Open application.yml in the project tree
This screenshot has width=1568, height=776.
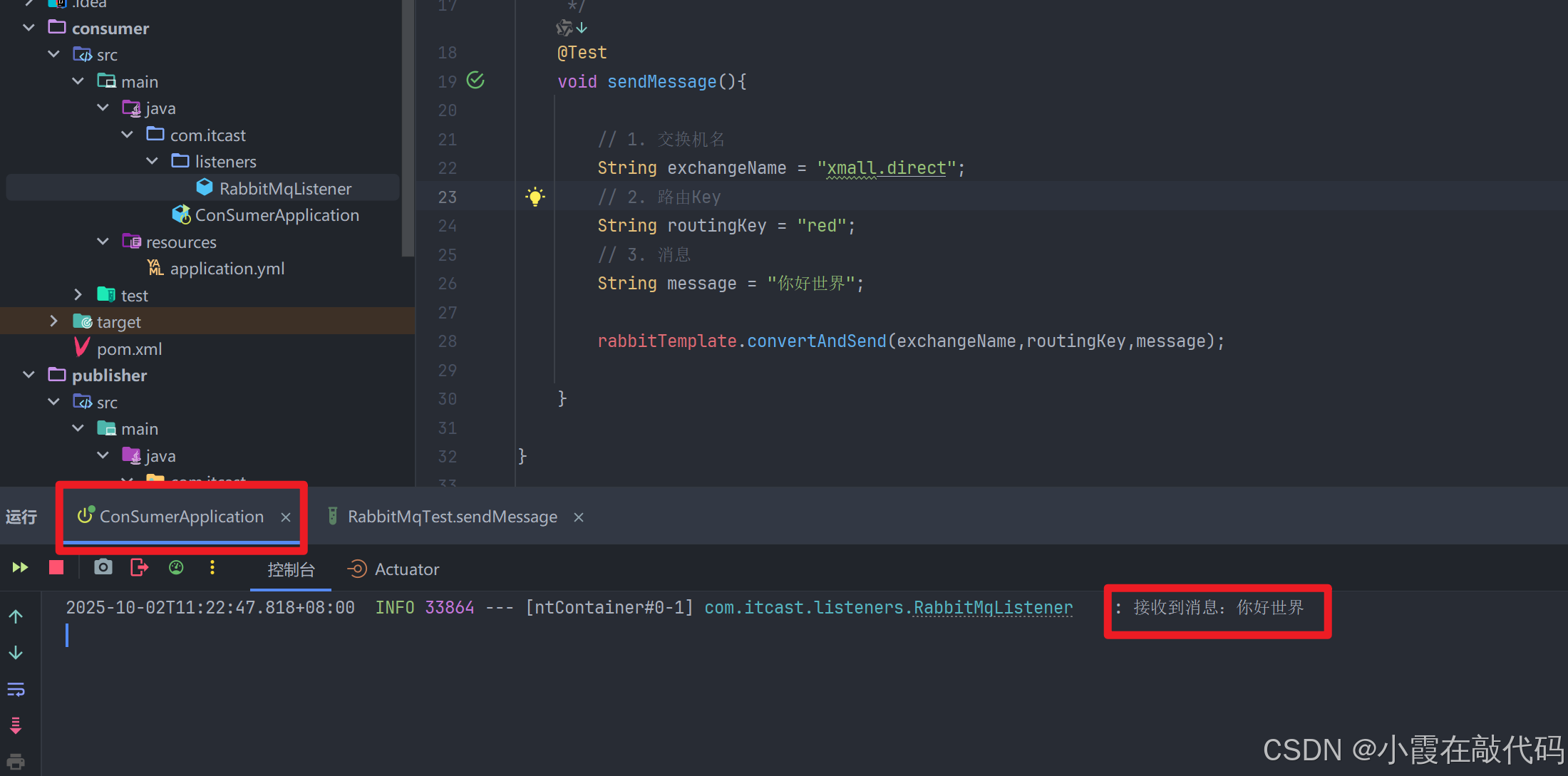coord(227,269)
